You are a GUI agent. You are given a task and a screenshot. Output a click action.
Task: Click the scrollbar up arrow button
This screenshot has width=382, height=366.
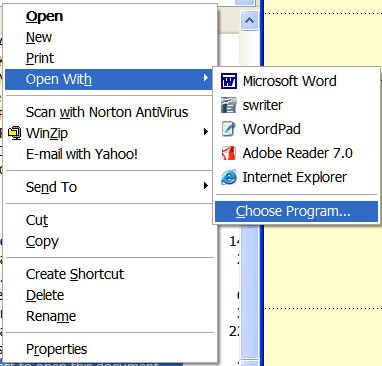(249, 20)
